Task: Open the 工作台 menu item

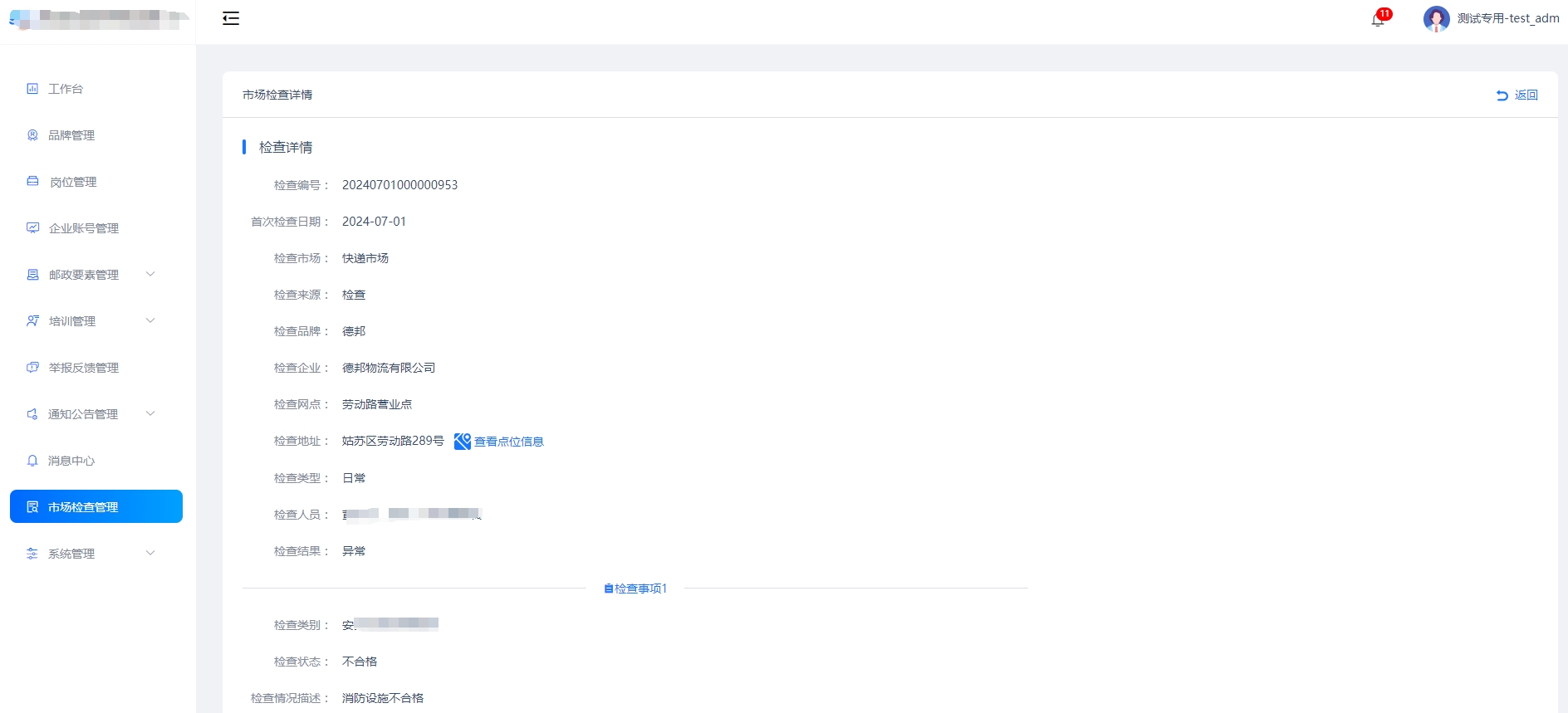Action: (96, 88)
